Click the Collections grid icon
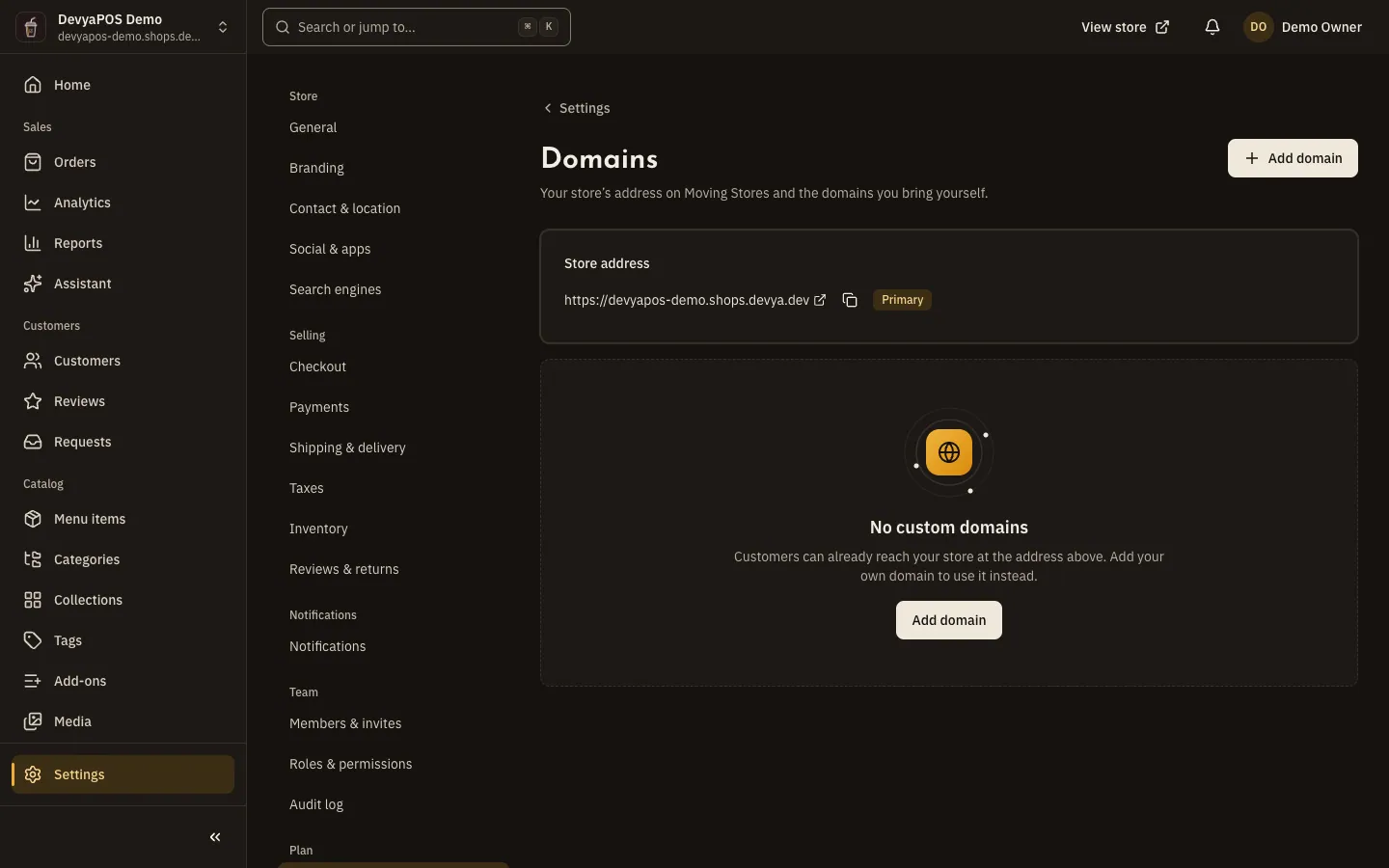 pyautogui.click(x=33, y=600)
